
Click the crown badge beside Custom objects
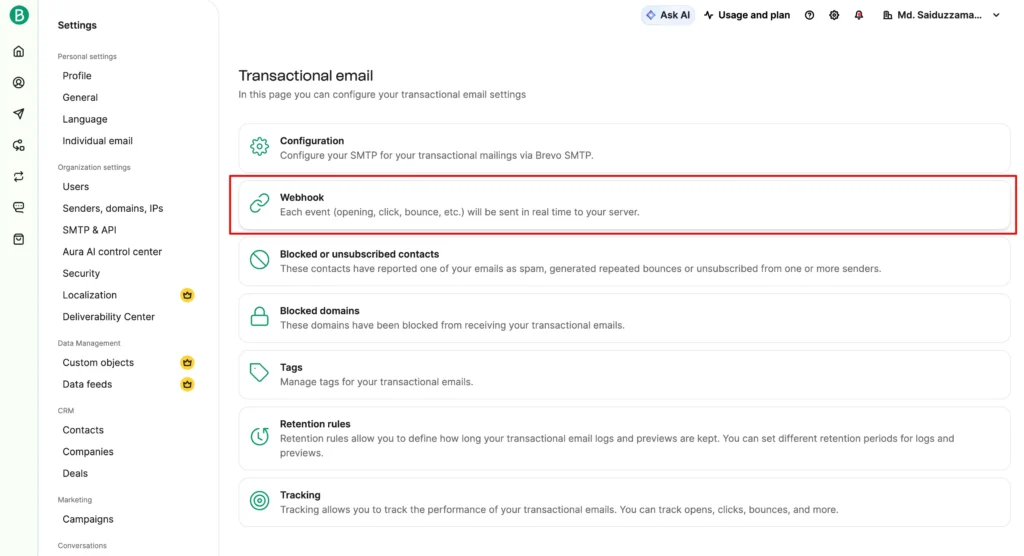click(x=187, y=363)
